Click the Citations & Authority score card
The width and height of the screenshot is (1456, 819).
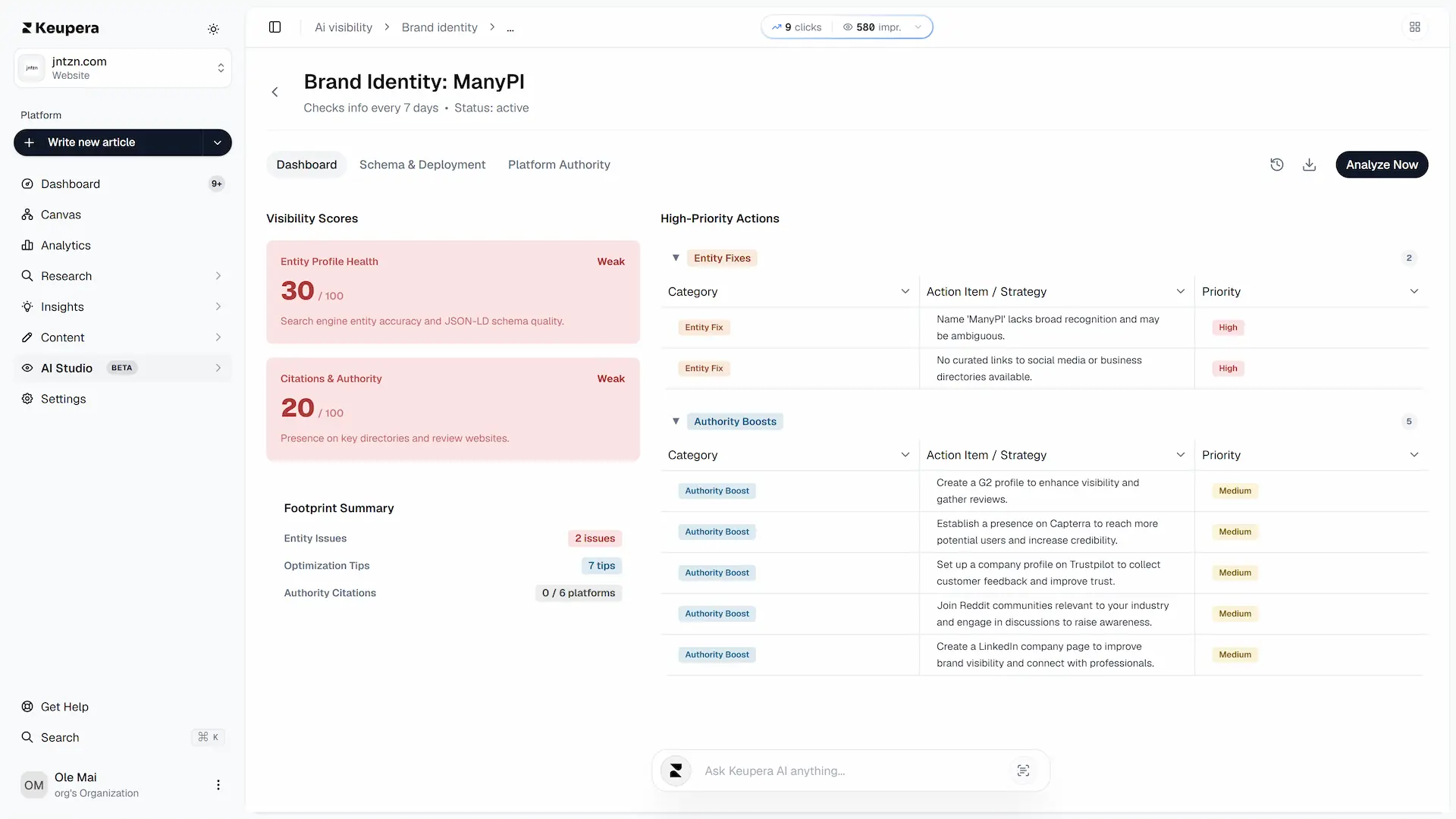(453, 409)
